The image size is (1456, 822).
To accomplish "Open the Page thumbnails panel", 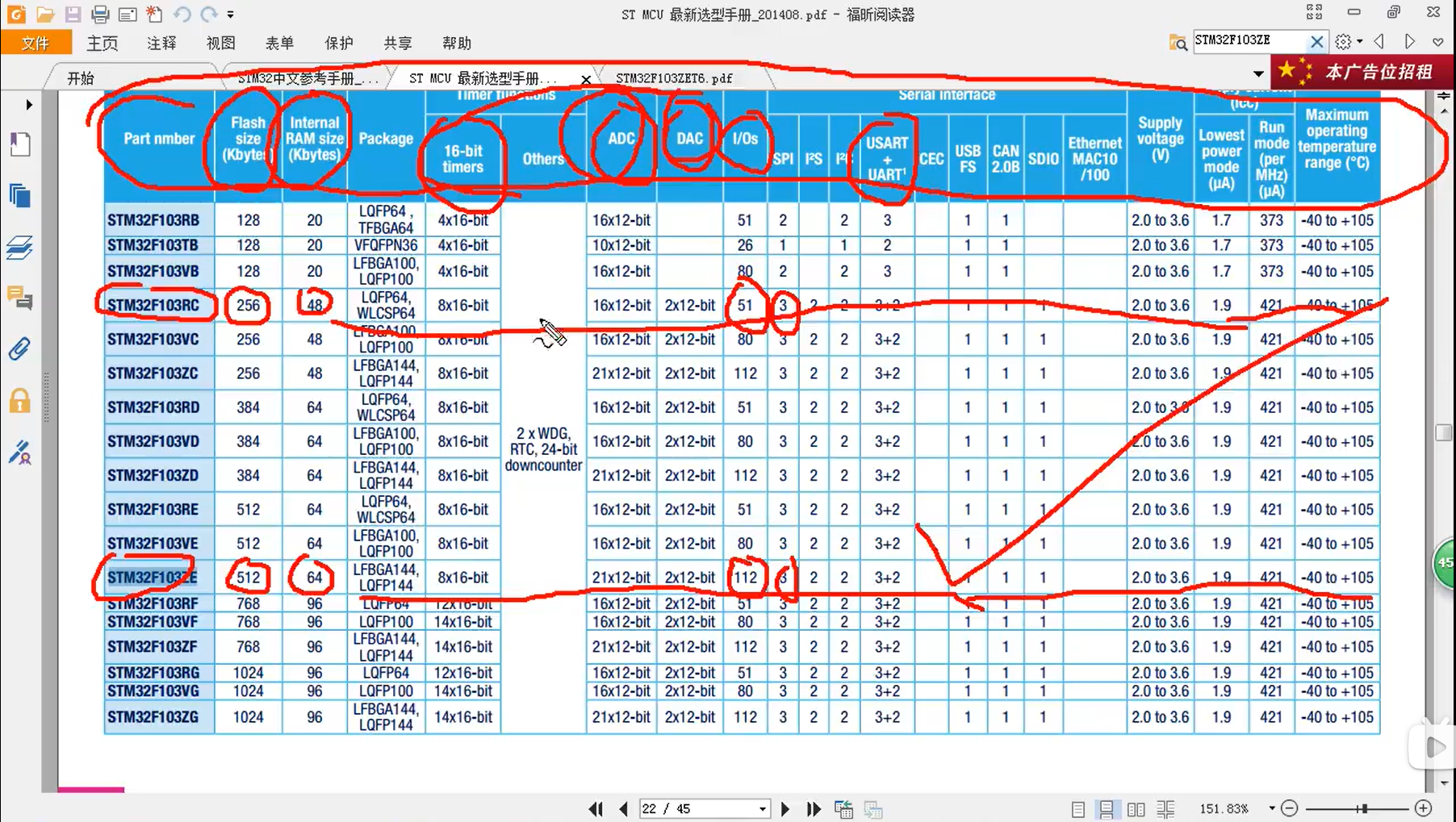I will [x=20, y=195].
